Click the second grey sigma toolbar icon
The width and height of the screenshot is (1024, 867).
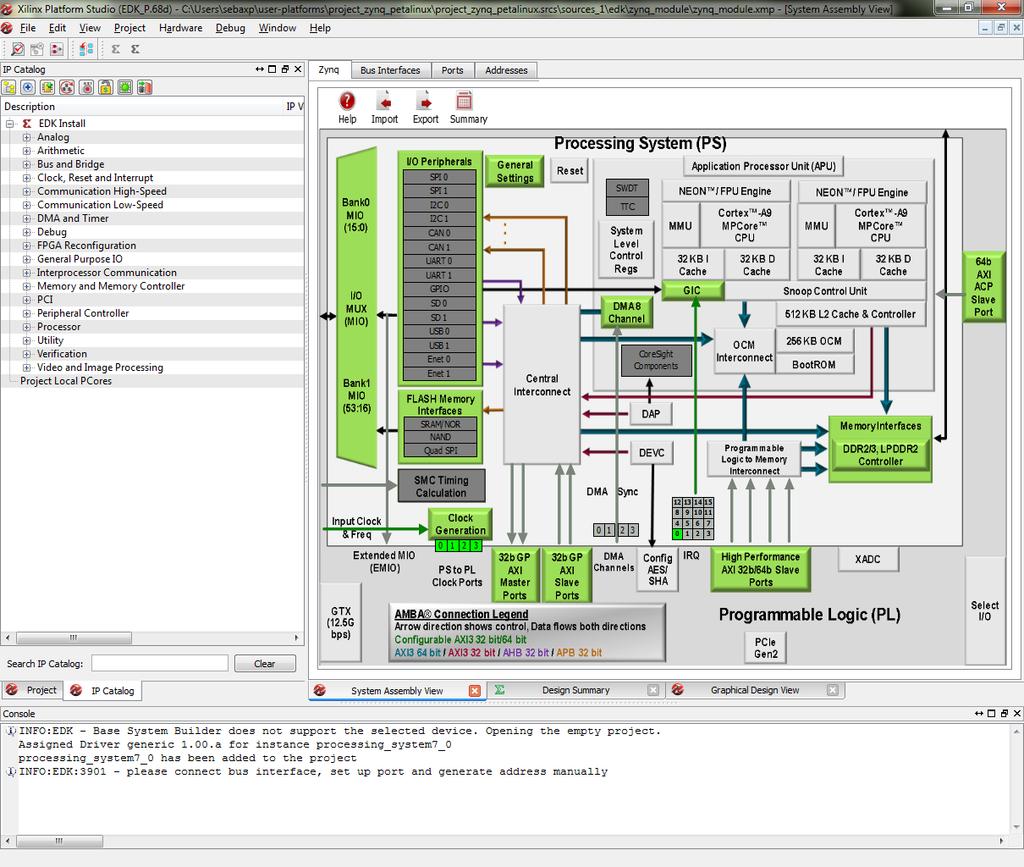pos(135,49)
